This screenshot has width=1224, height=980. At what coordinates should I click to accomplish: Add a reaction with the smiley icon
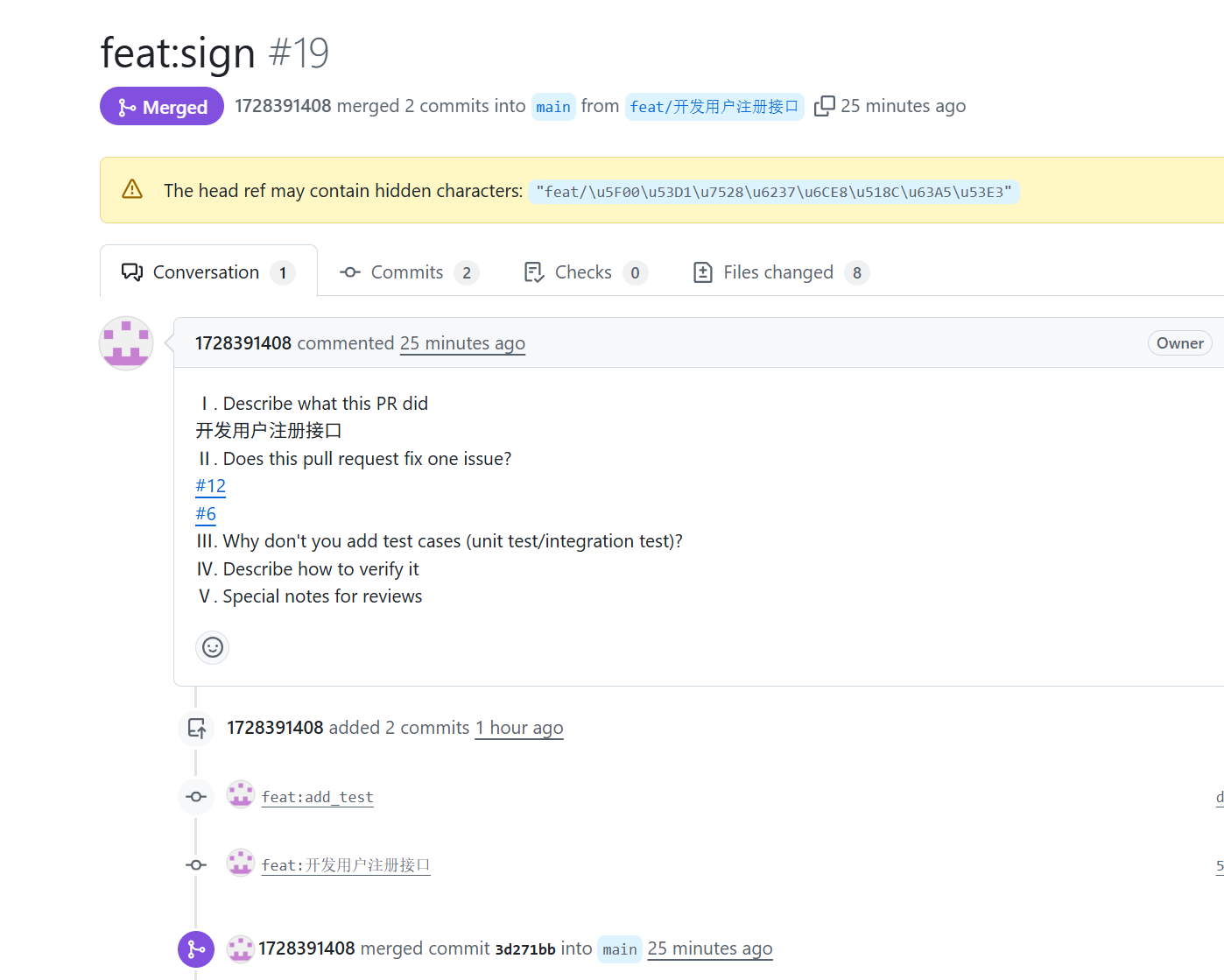coord(213,647)
